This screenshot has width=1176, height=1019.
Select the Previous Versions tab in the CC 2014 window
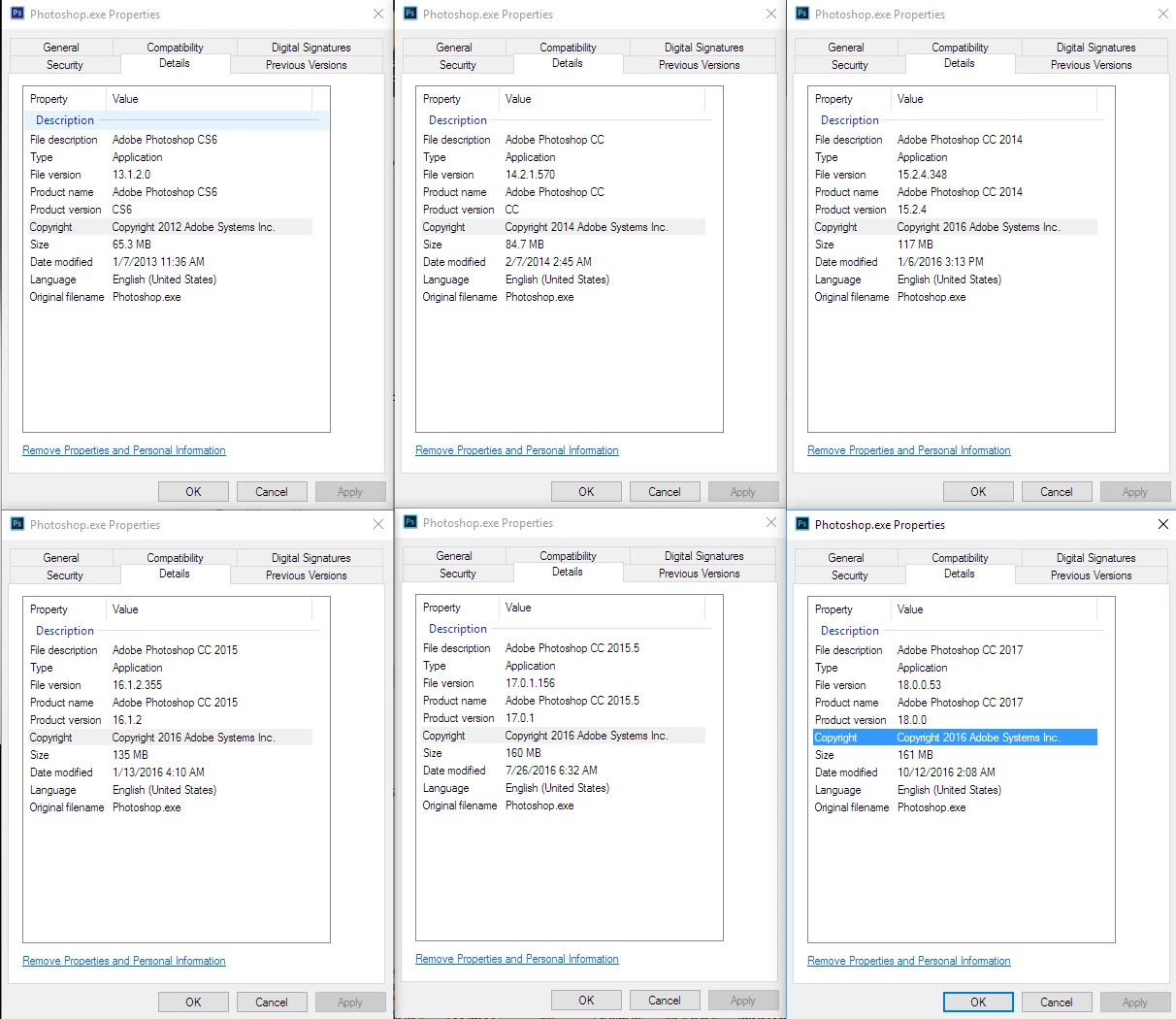pyautogui.click(x=1091, y=65)
